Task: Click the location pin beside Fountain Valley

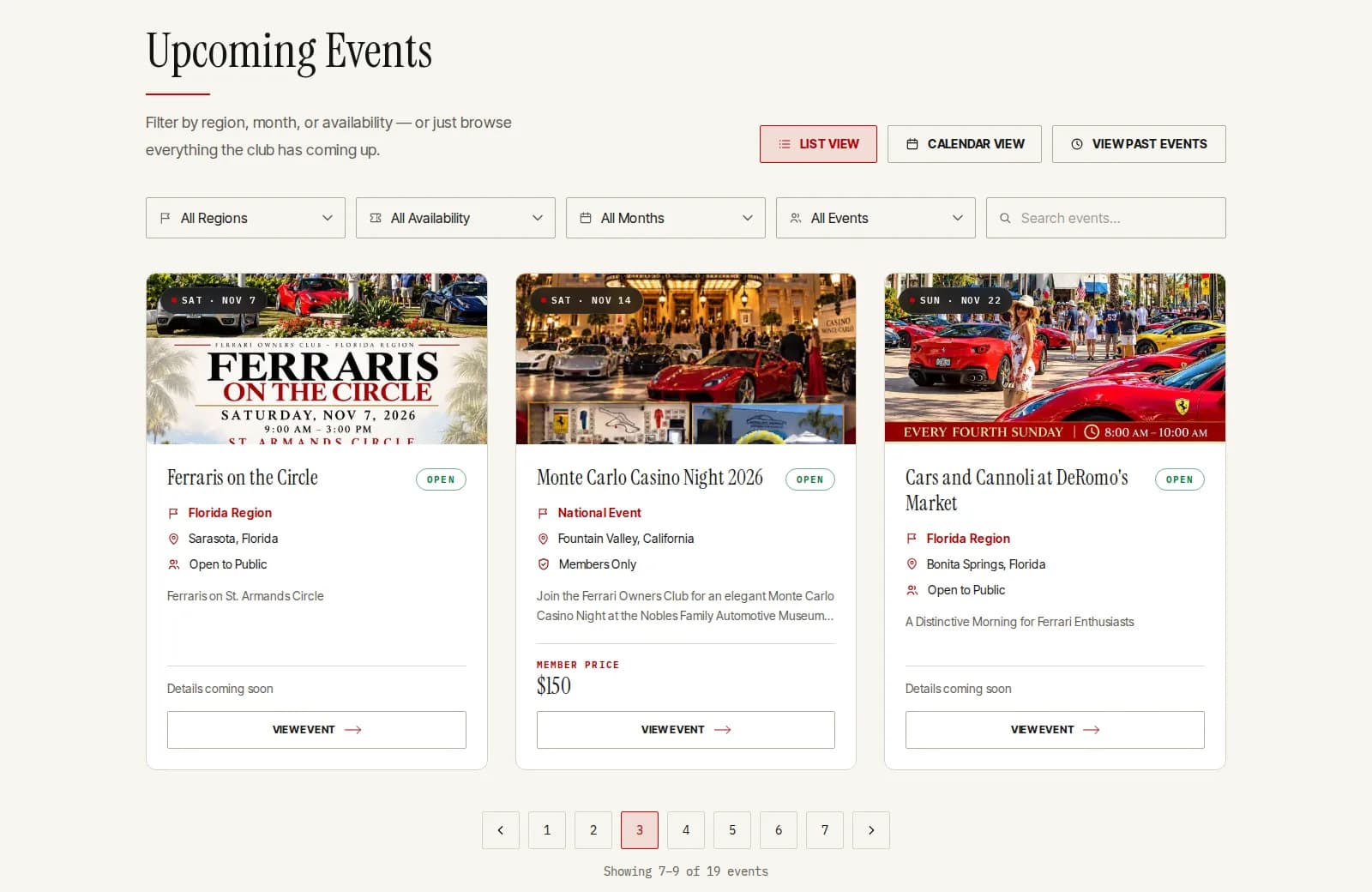Action: click(543, 539)
